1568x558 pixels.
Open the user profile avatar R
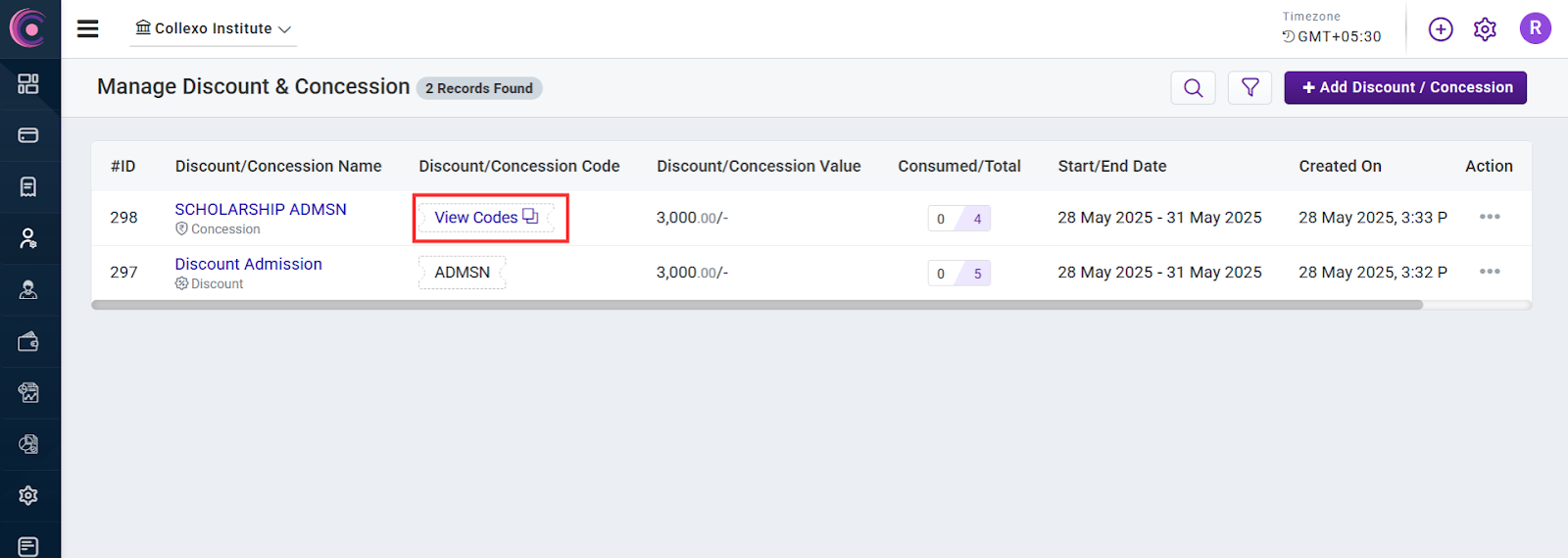click(1535, 28)
